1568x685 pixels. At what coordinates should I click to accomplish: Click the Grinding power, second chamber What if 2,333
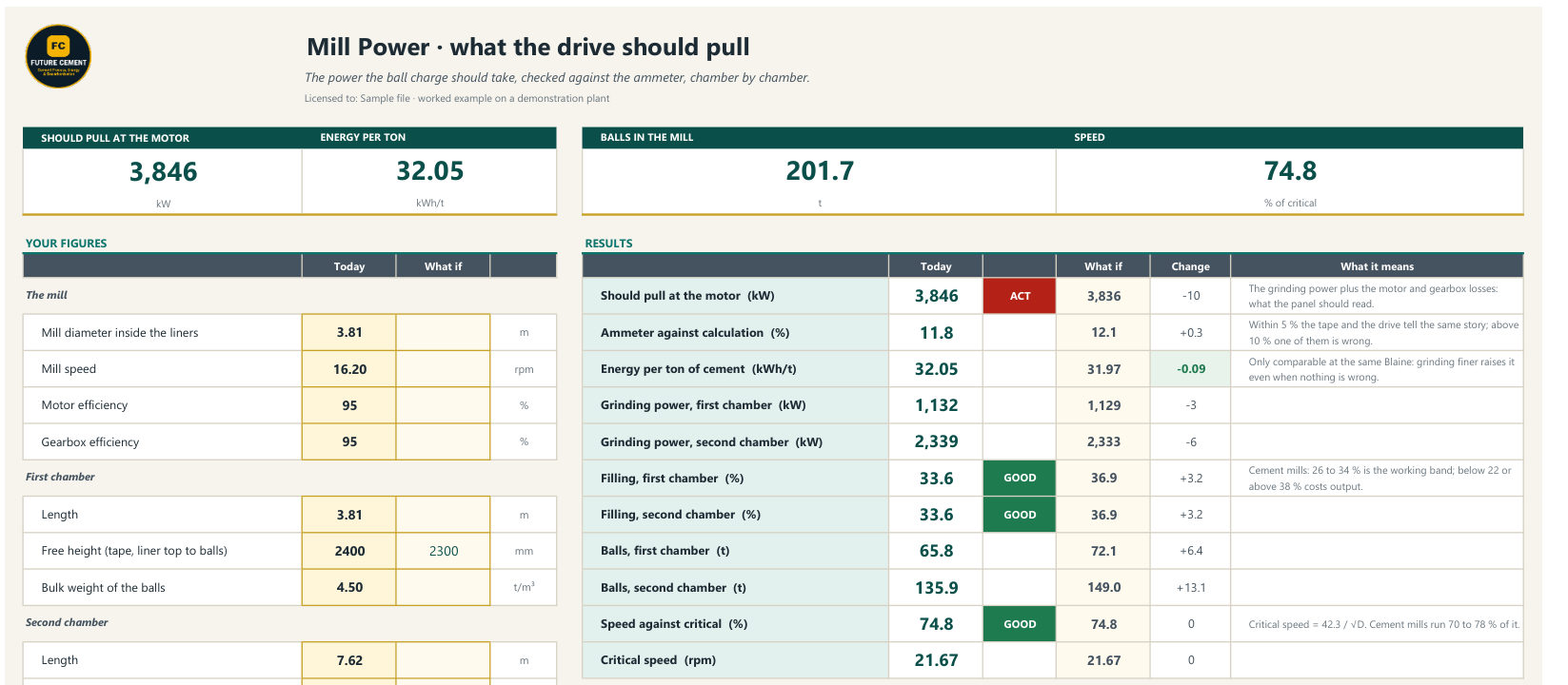tap(1103, 441)
